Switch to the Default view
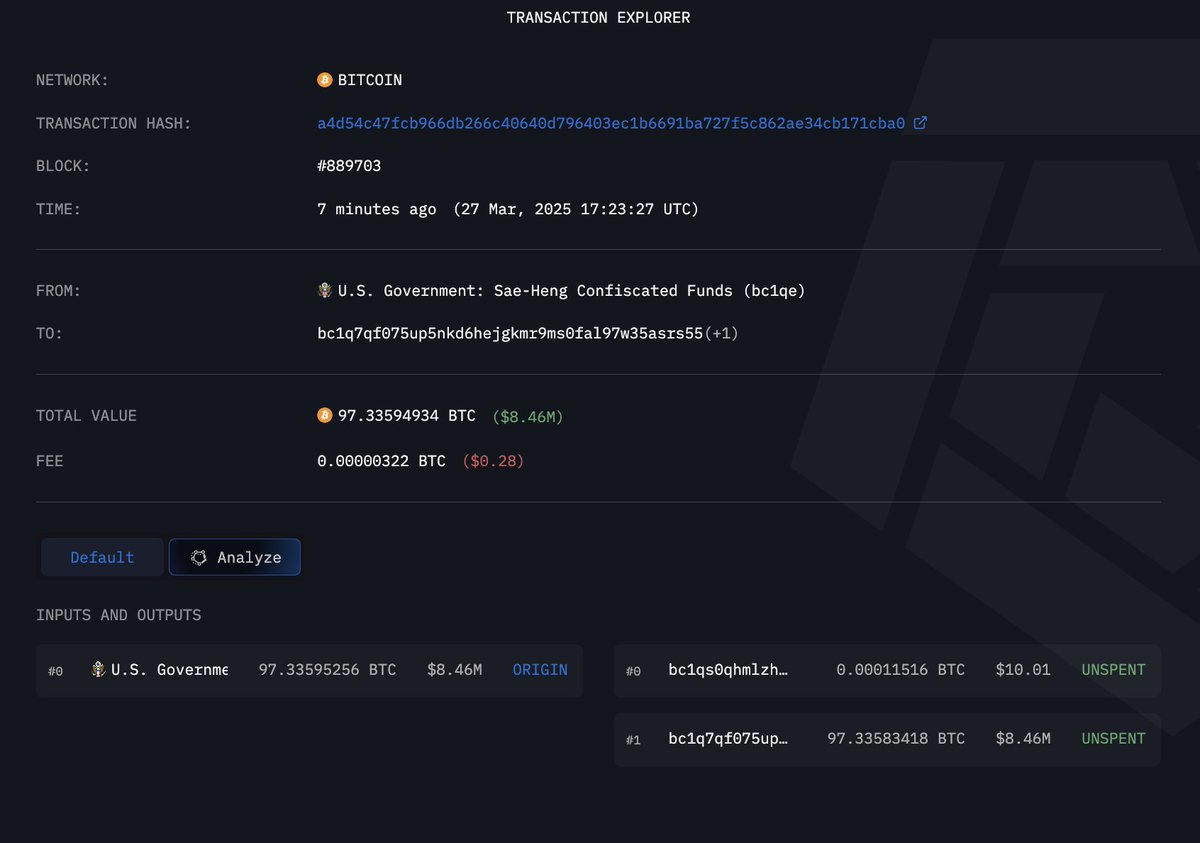Image resolution: width=1200 pixels, height=843 pixels. pos(101,557)
